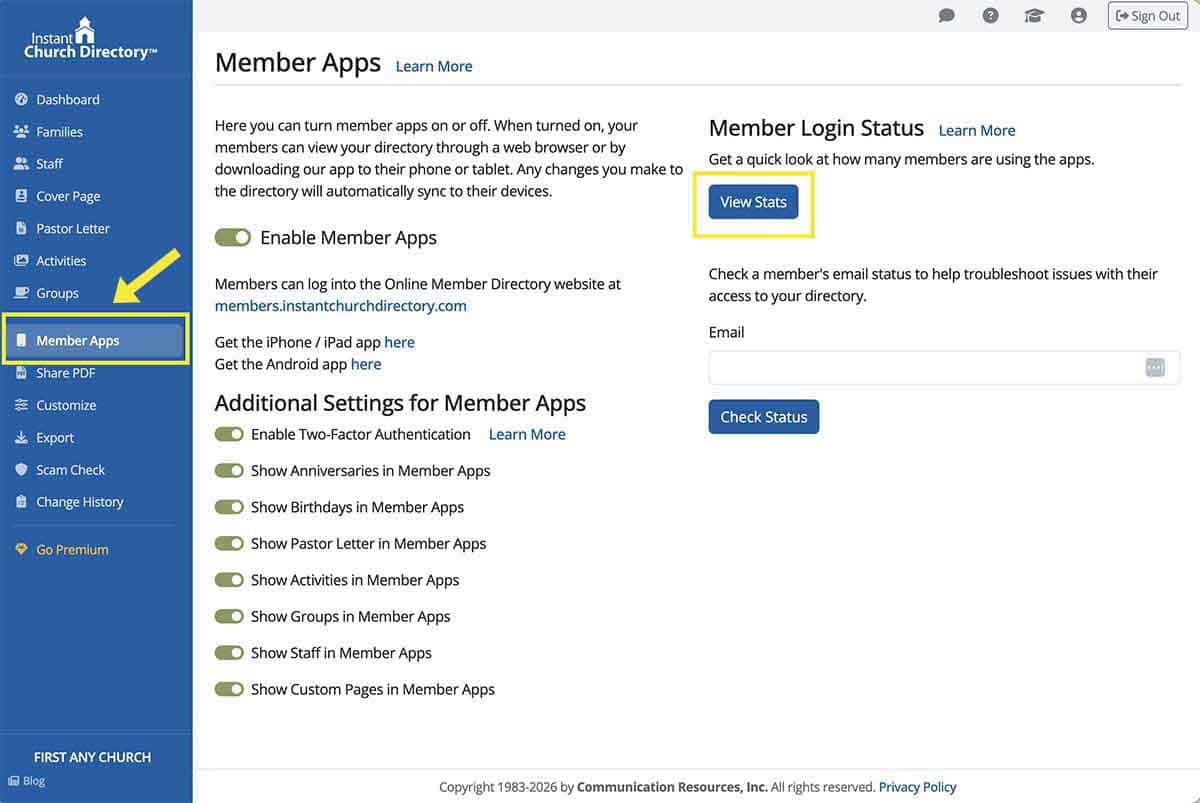Open the chat bubble icon in header
The image size is (1200, 803).
[x=947, y=16]
